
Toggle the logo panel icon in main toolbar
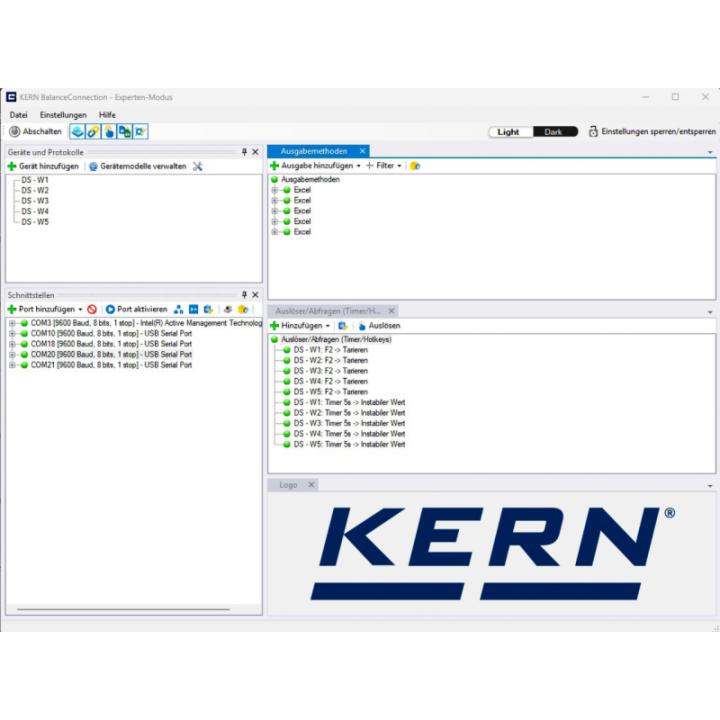click(140, 132)
